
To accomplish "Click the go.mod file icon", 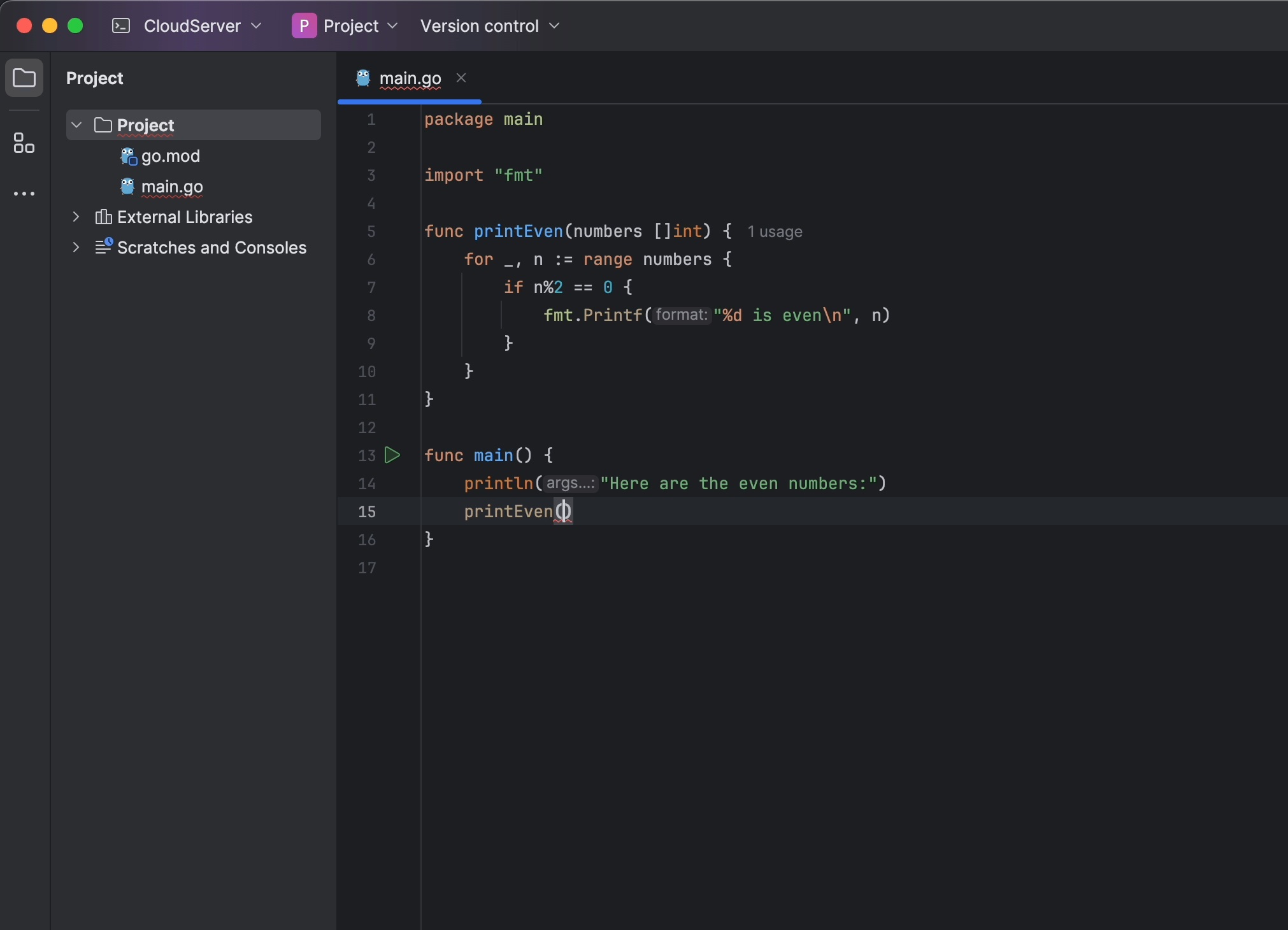I will pyautogui.click(x=128, y=156).
